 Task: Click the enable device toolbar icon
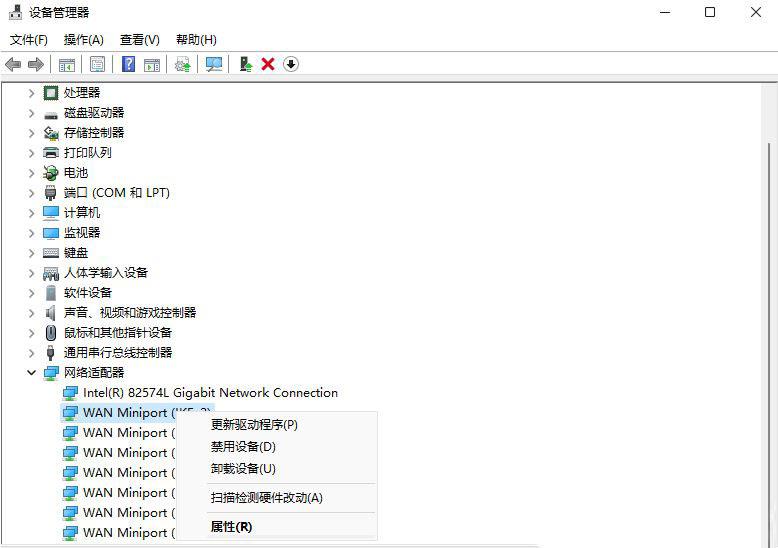[246, 64]
